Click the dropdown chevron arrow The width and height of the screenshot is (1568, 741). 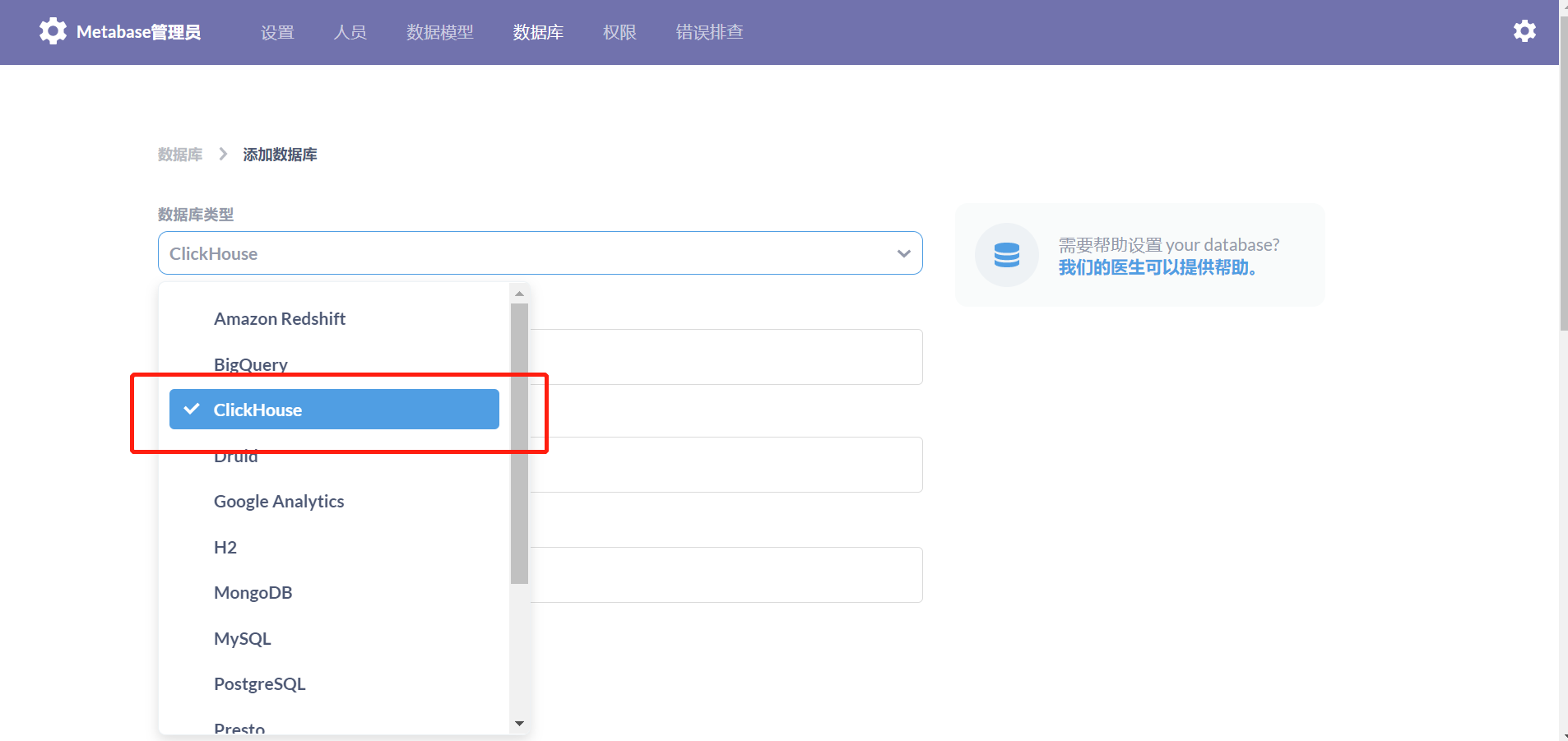tap(904, 253)
